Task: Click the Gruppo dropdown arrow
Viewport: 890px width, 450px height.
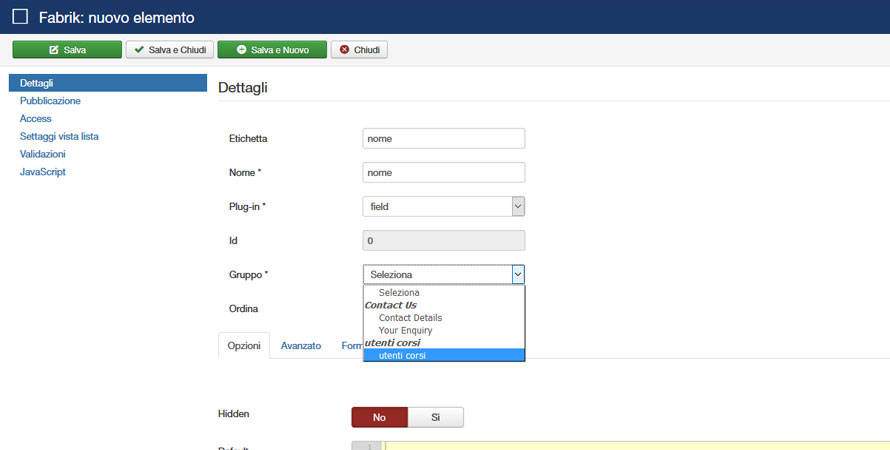Action: 518,275
